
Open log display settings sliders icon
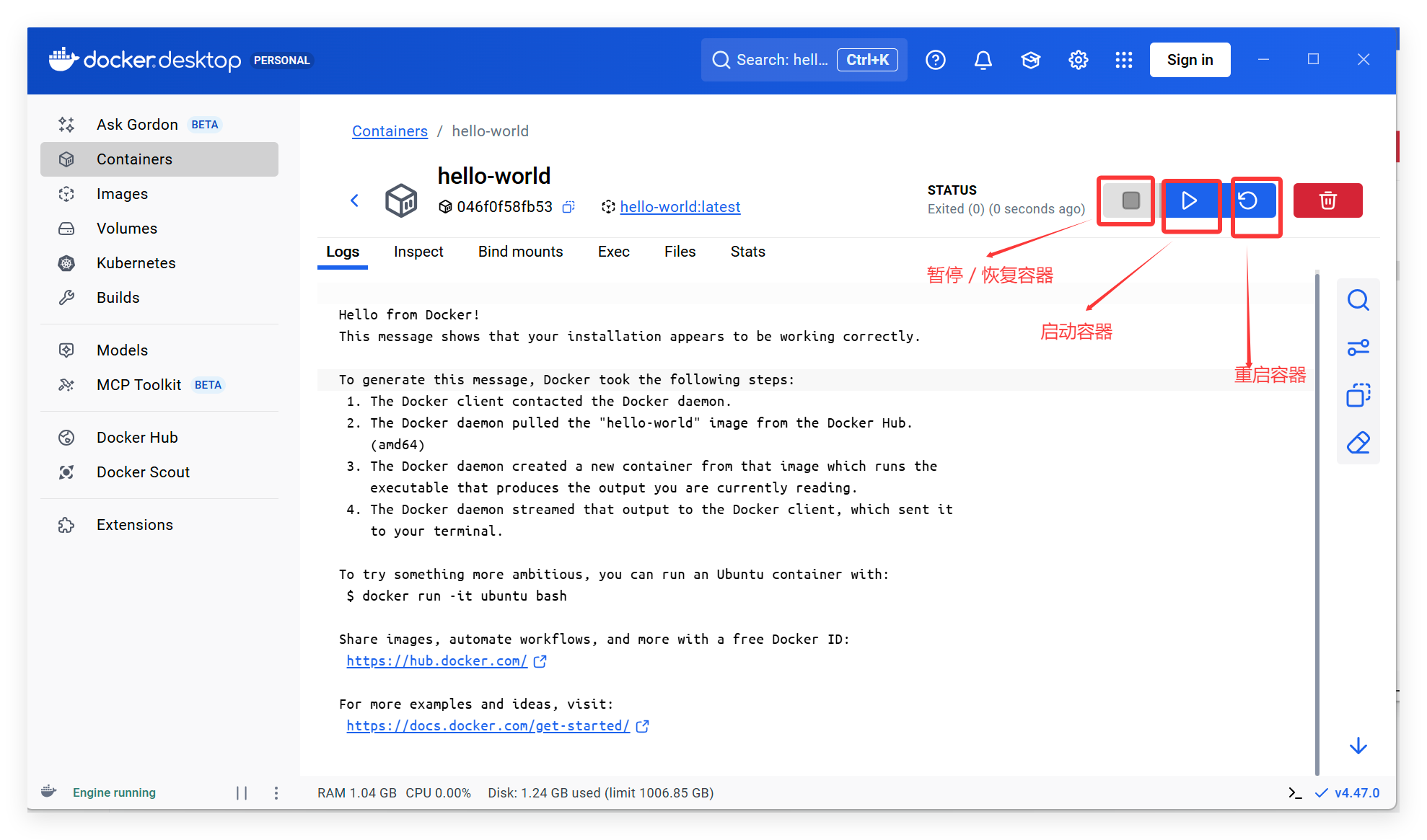(x=1358, y=348)
